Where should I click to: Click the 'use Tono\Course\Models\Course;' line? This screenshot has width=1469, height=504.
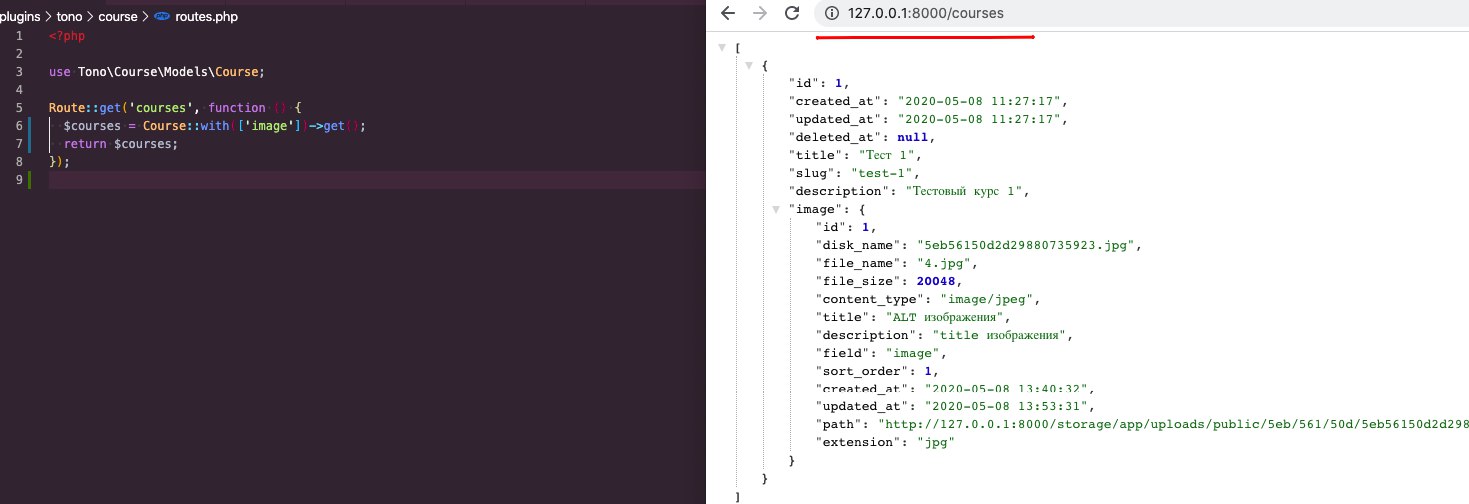[156, 72]
